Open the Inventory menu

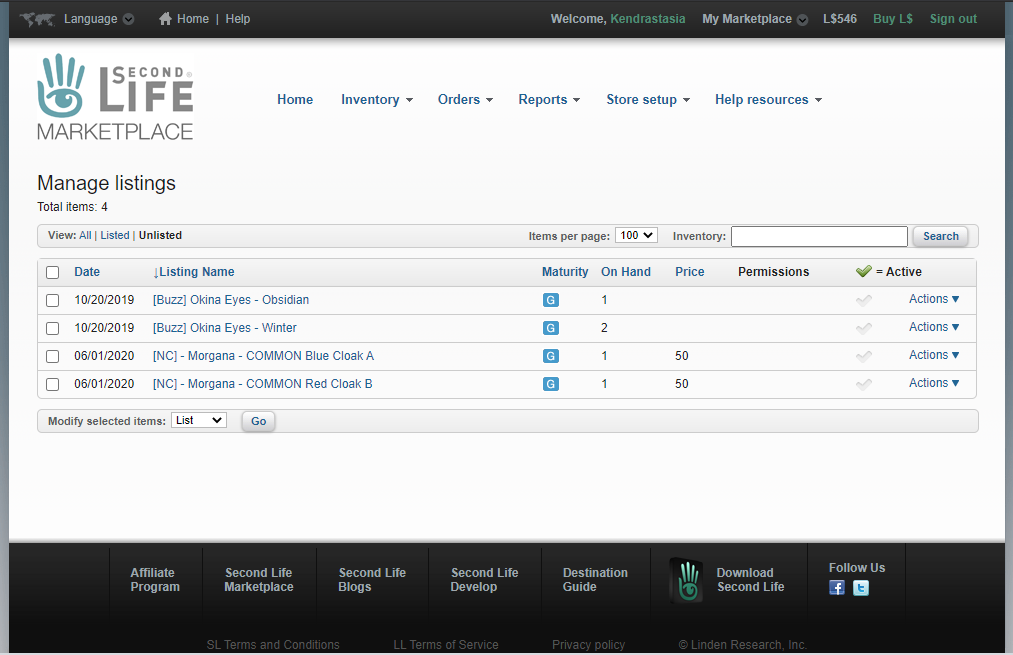[x=377, y=99]
